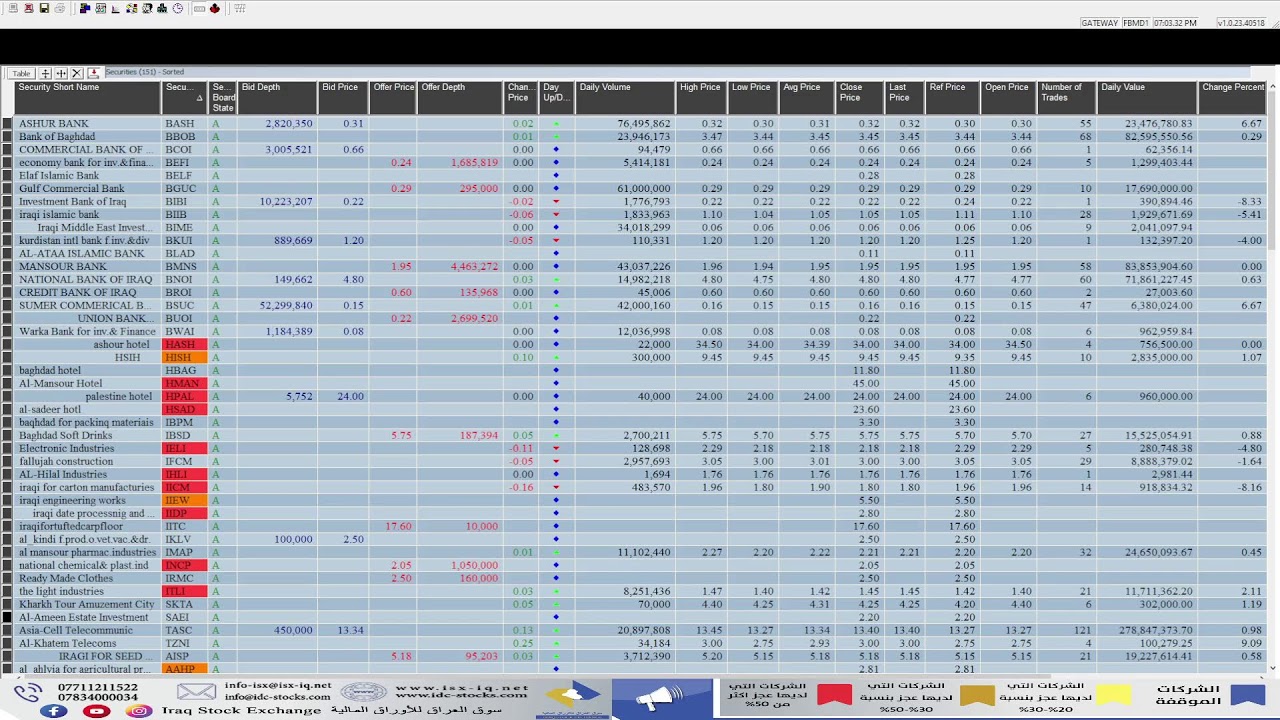
Task: Click the Daily Volume column header
Action: pyautogui.click(x=625, y=97)
